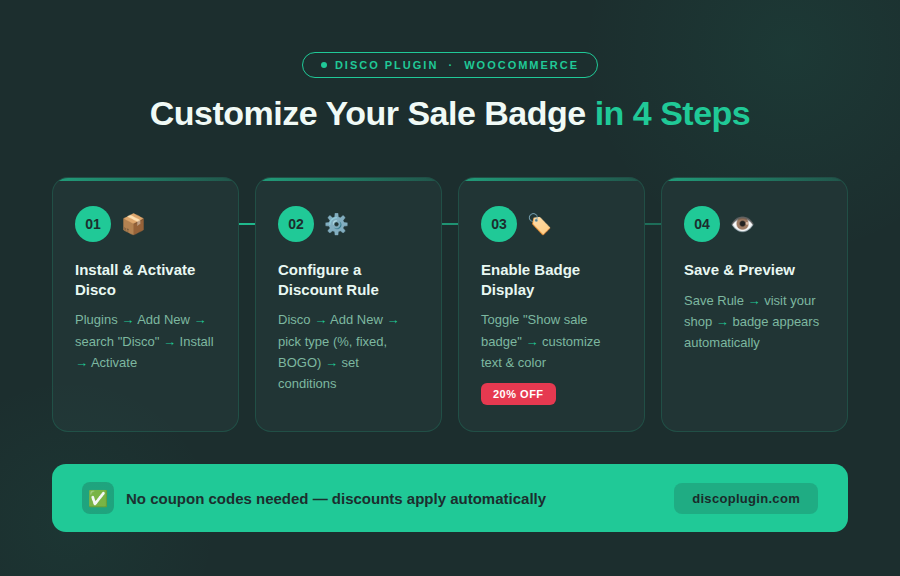The width and height of the screenshot is (900, 576).
Task: Click the green checkmark icon in the banner
Action: point(98,498)
